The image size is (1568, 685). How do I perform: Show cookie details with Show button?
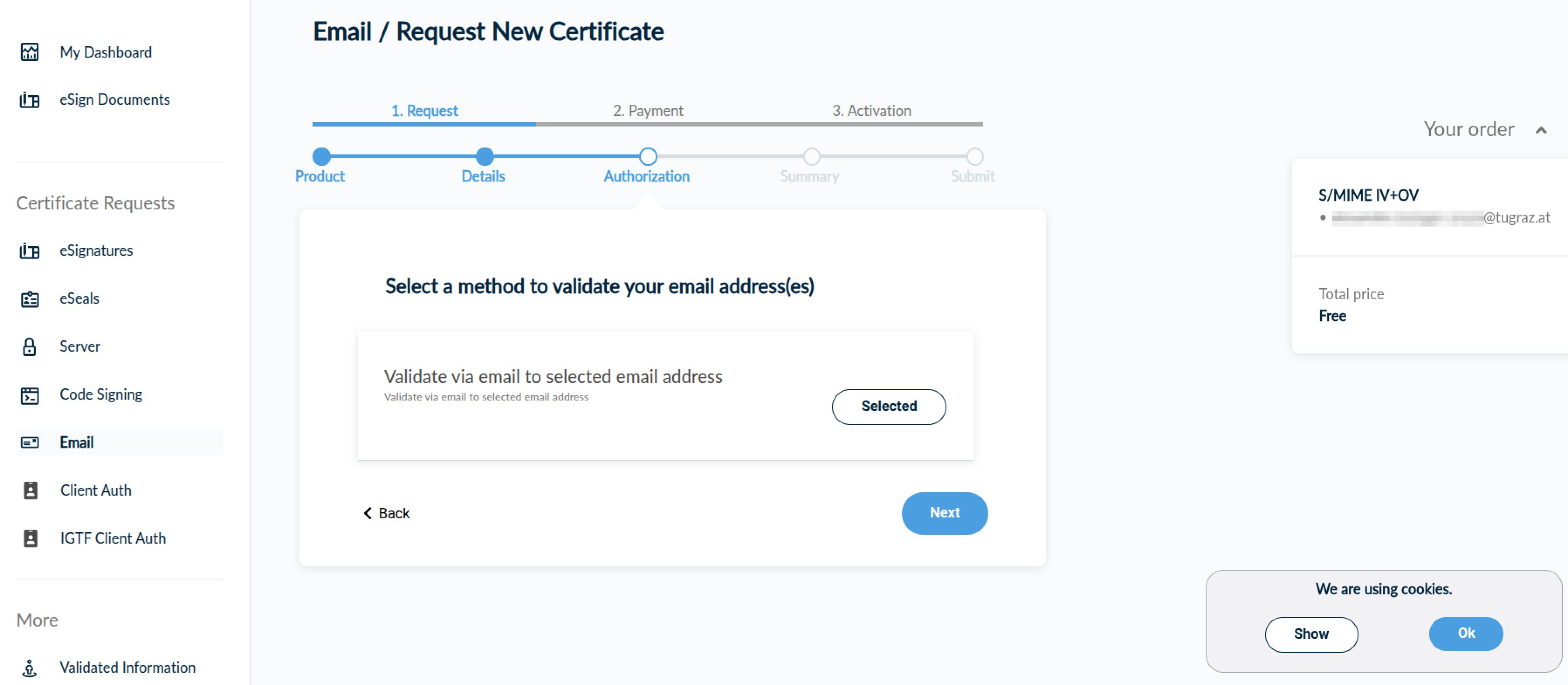pyautogui.click(x=1310, y=634)
